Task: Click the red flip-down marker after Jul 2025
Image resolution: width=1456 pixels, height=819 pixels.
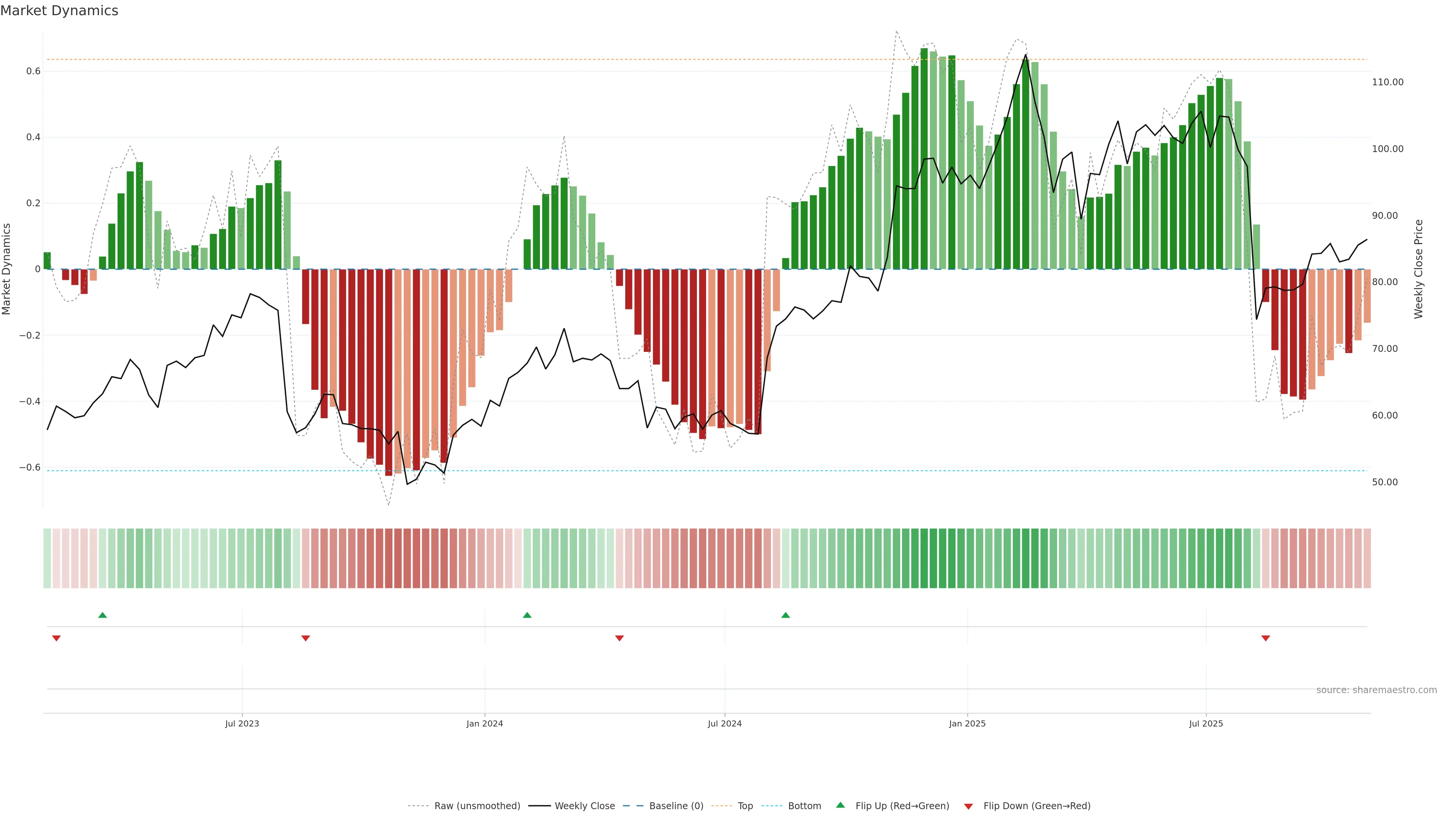Action: coord(1266,638)
